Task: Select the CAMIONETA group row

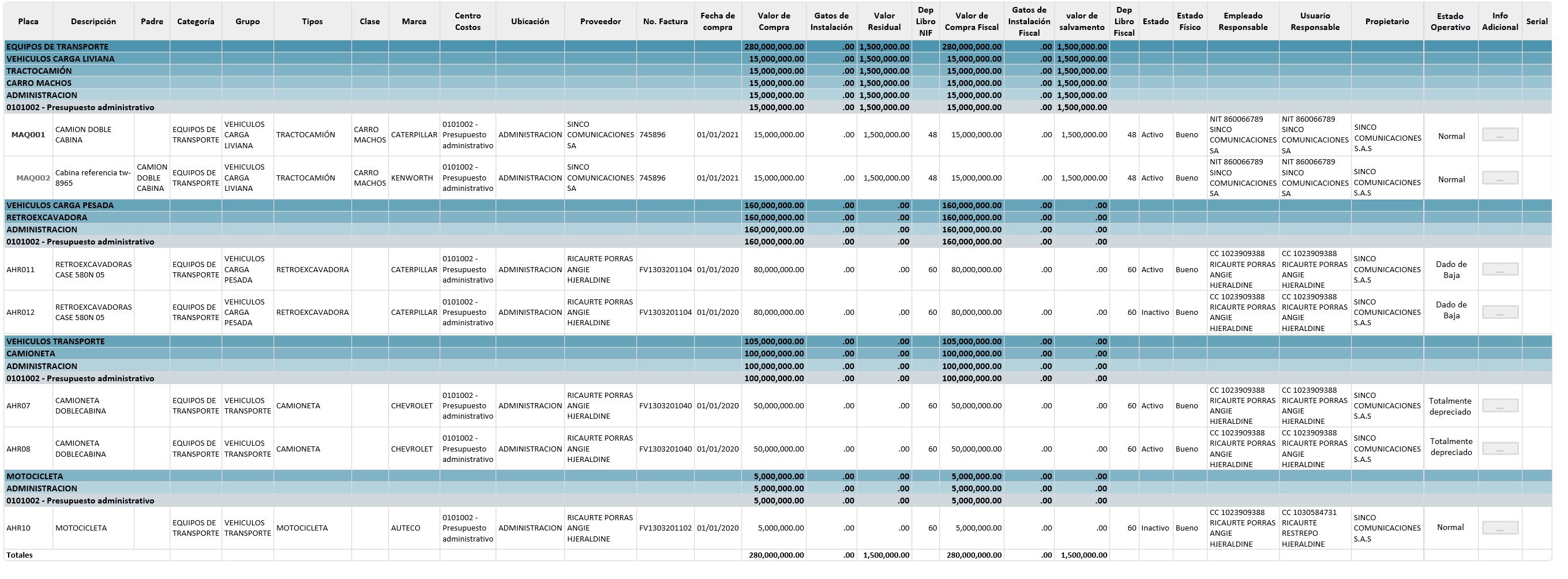Action: point(778,354)
